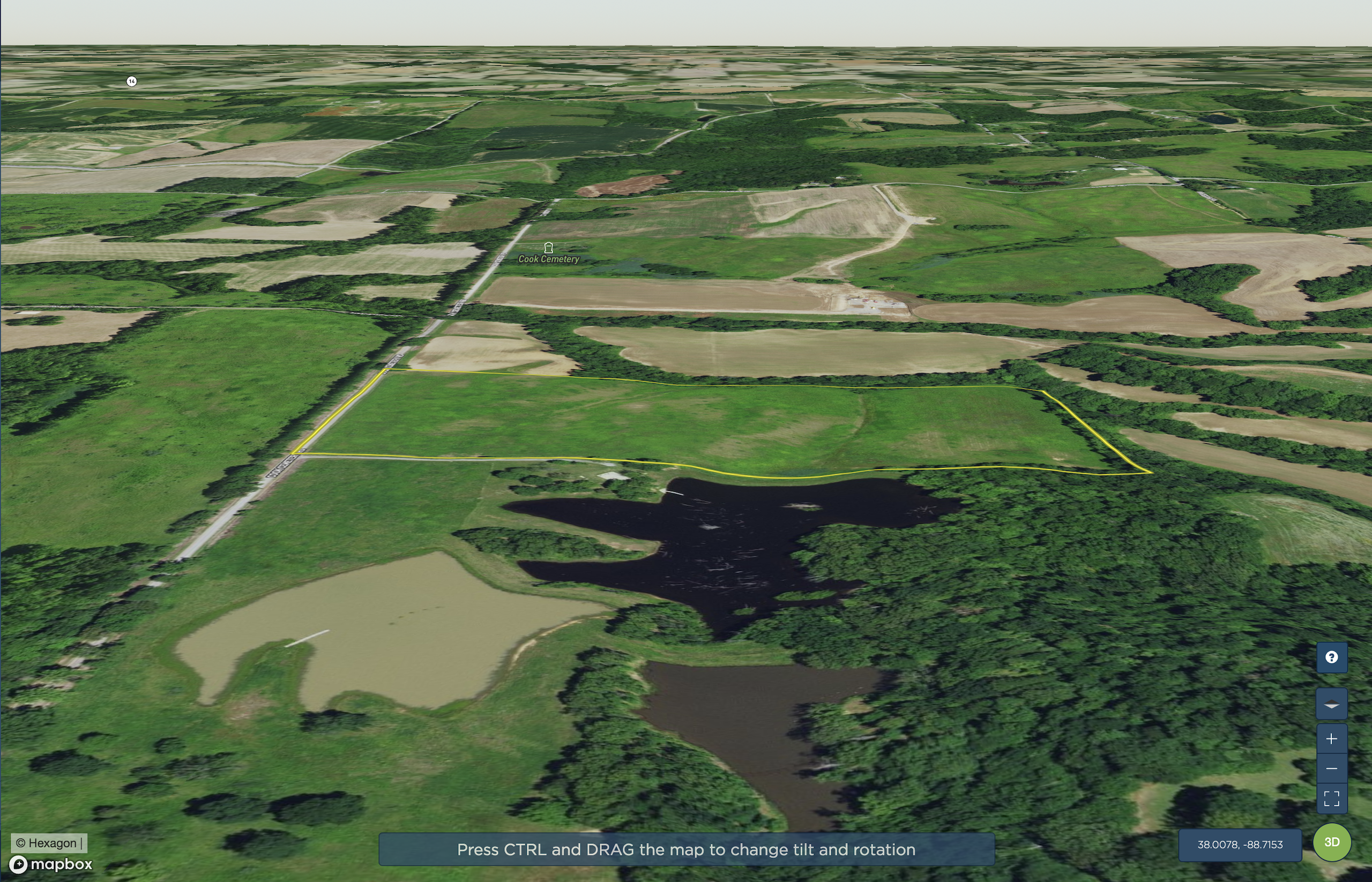Reset map bearing with compass arrow
1372x882 pixels.
(1331, 704)
